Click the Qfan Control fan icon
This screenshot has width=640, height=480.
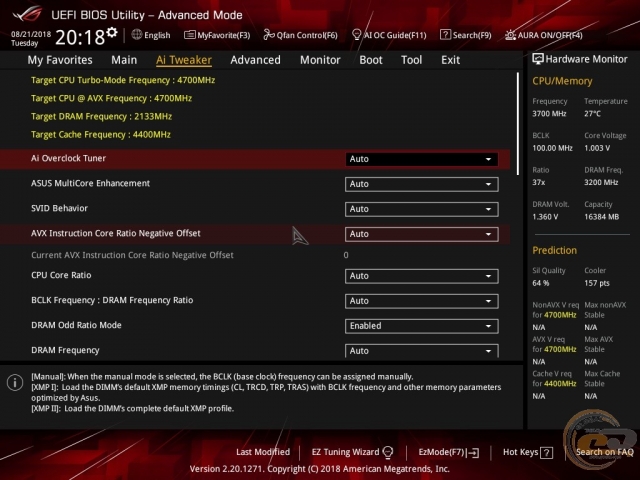coord(269,35)
